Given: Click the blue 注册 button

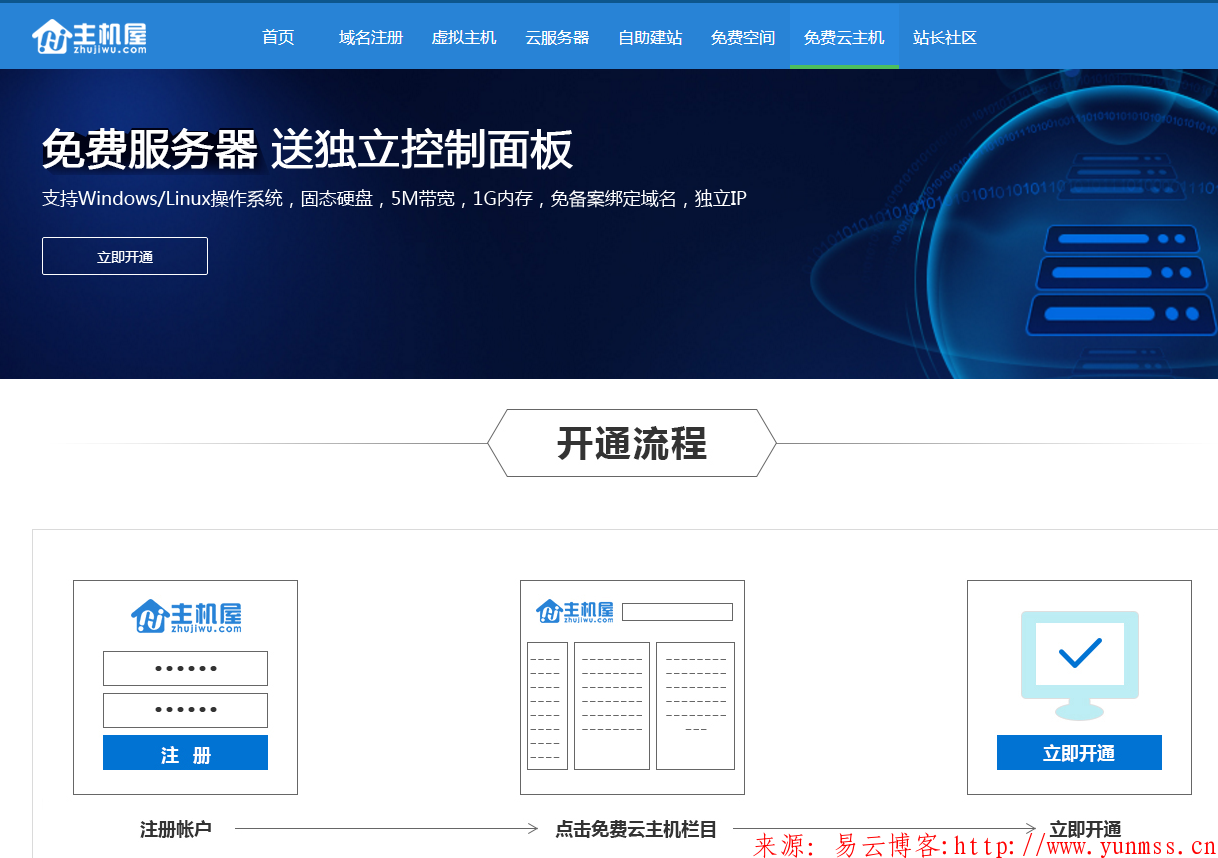Looking at the screenshot, I should (x=185, y=753).
